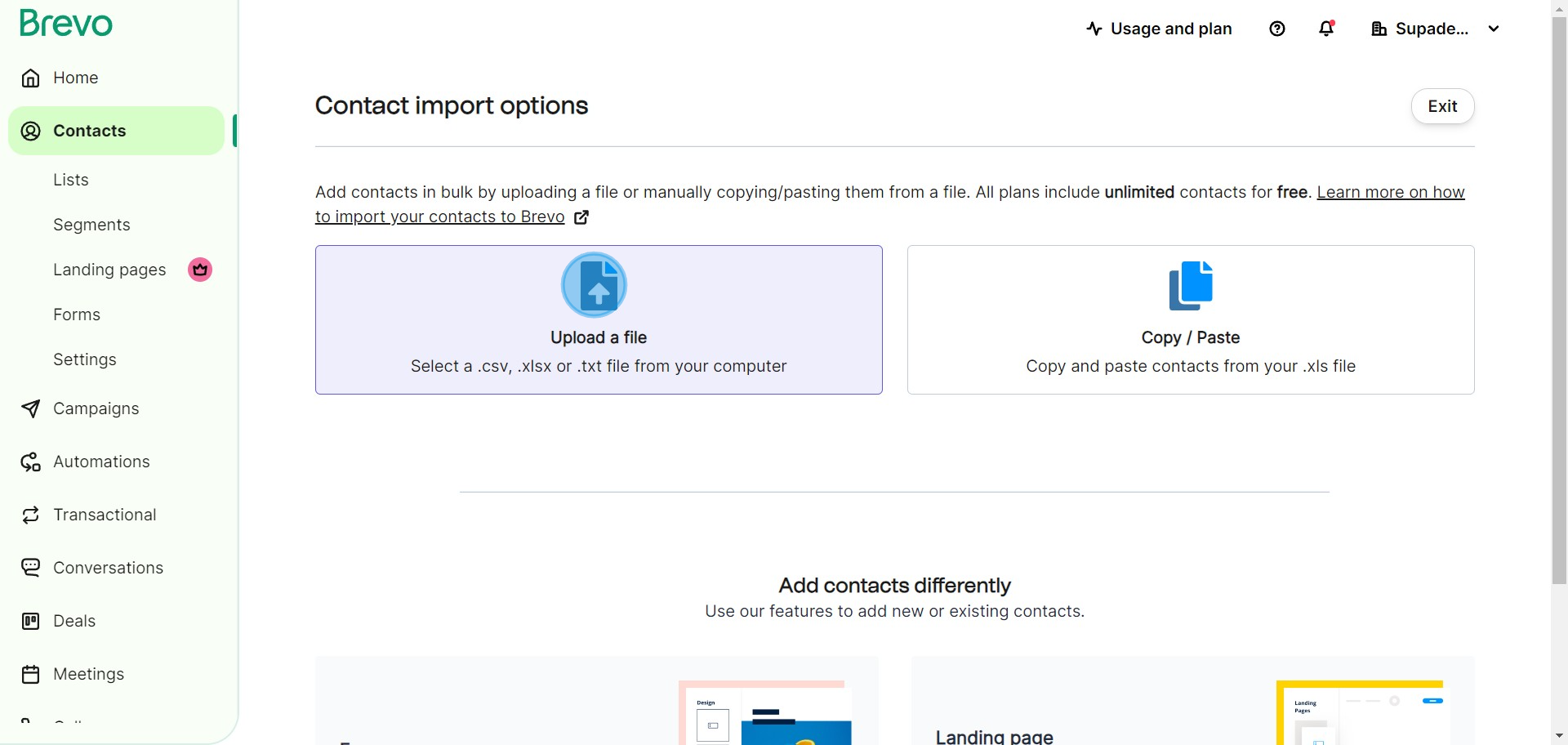Viewport: 1568px width, 745px height.
Task: Click the external link icon
Action: point(581,217)
